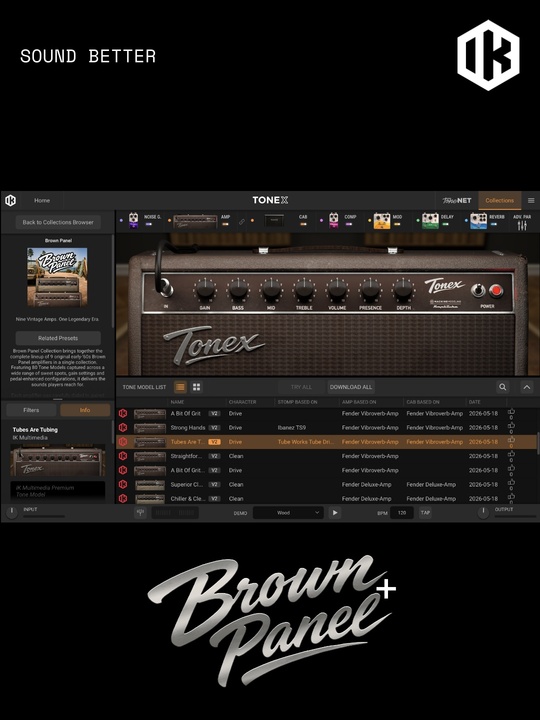Sort by the CAB BASED ON column header
This screenshot has height=720, width=540.
tap(423, 402)
